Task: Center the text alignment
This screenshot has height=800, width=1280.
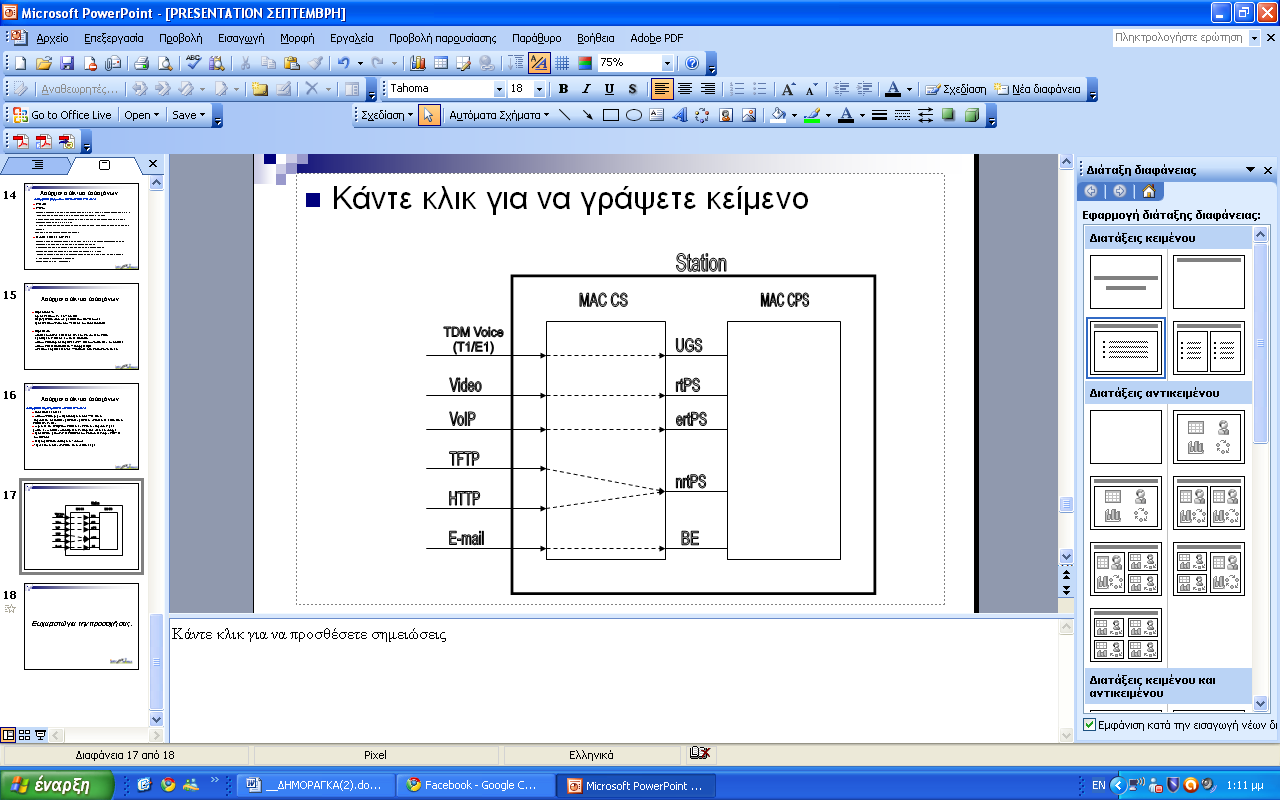Action: [684, 89]
